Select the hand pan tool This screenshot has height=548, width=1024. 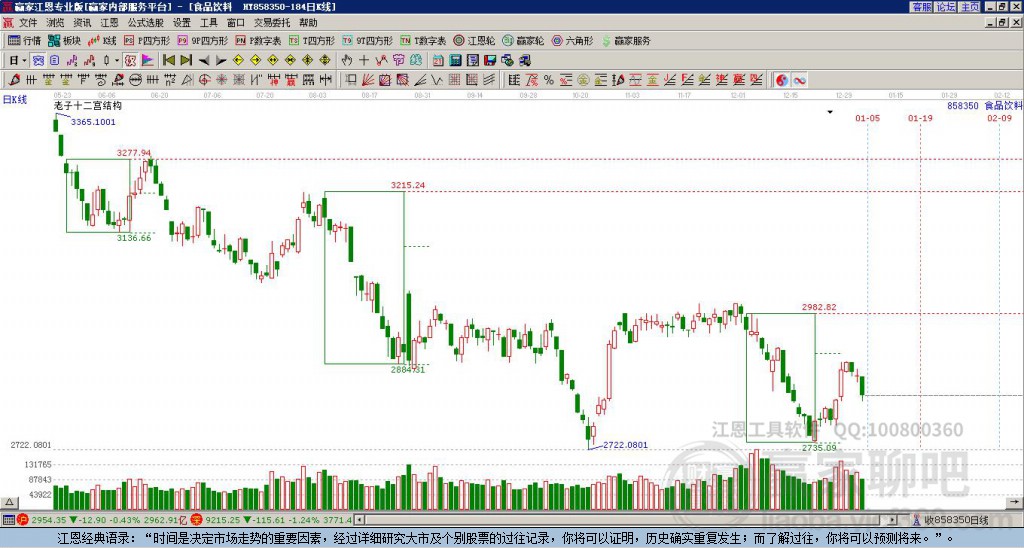pyautogui.click(x=347, y=61)
